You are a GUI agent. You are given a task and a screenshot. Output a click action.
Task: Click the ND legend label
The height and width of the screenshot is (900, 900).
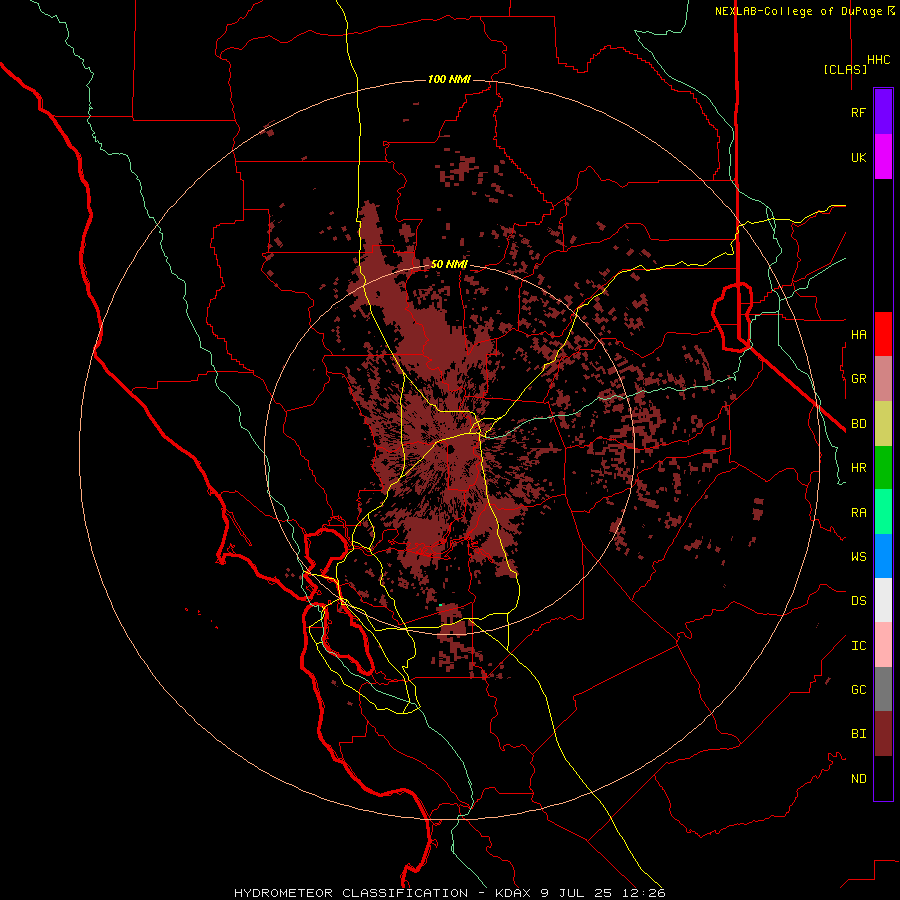[x=858, y=778]
